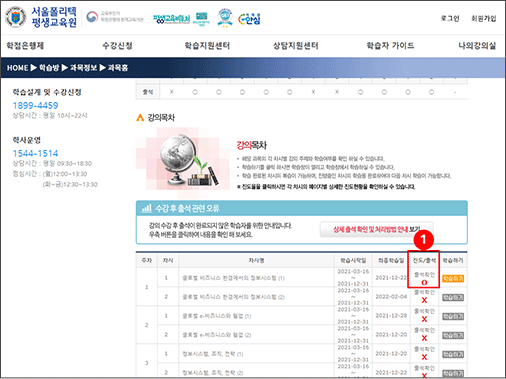Click the blue ribbon certification badge
The width and height of the screenshot is (506, 379).
225,17
